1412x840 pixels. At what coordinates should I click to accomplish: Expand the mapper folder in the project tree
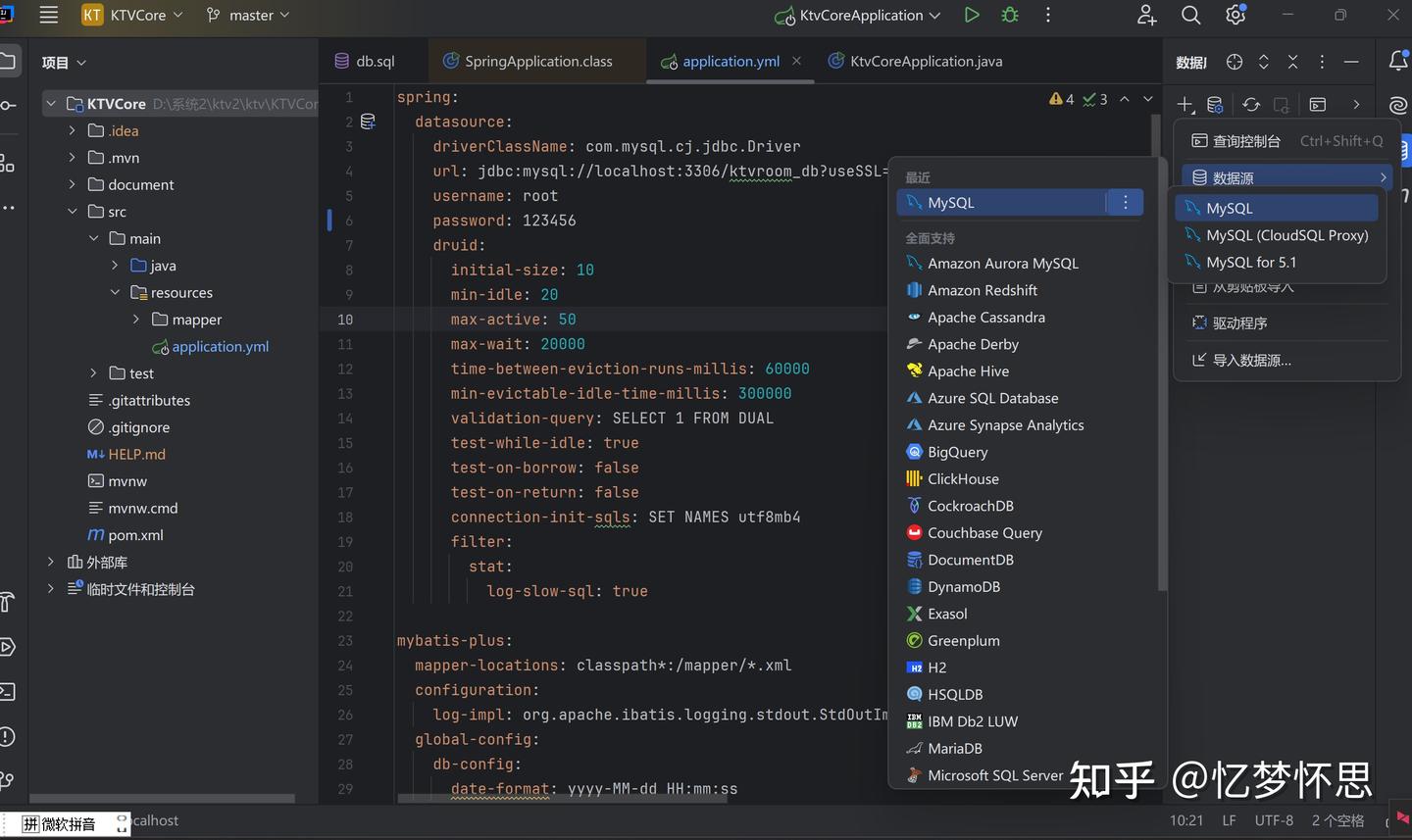[x=136, y=319]
